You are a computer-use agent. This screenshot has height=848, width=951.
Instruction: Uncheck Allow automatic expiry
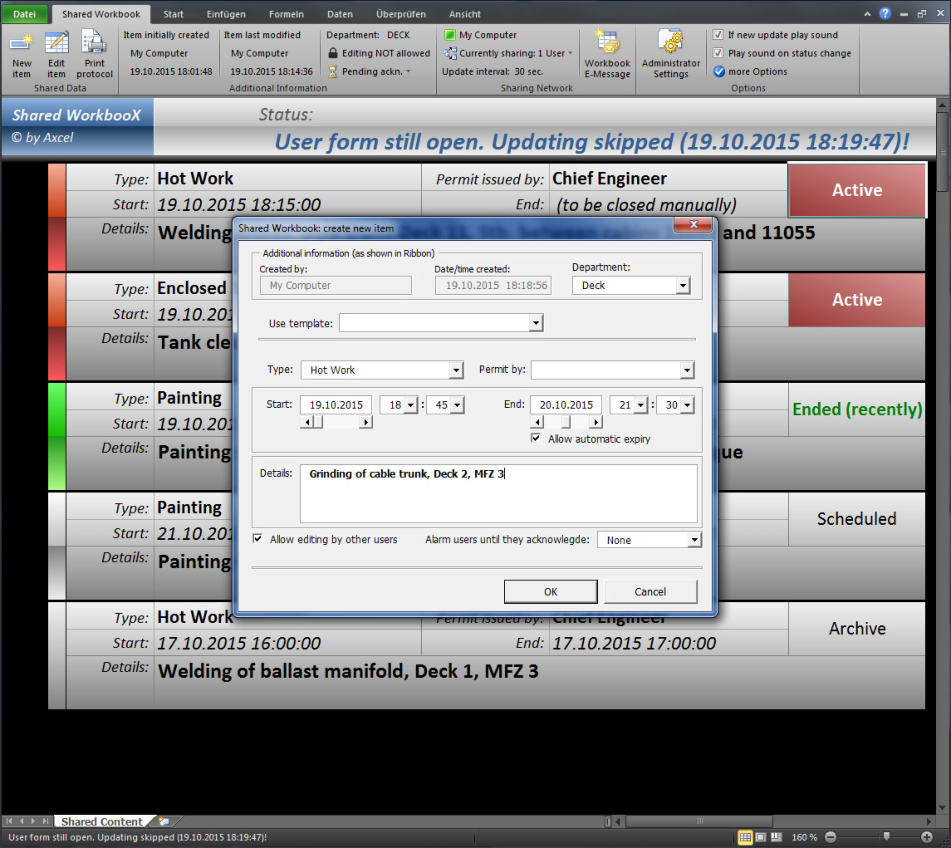coord(537,439)
